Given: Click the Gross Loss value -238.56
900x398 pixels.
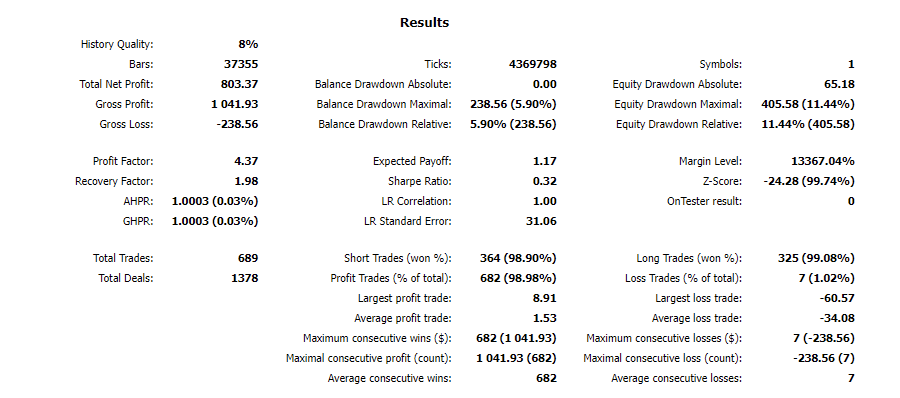Looking at the screenshot, I should click(237, 124).
